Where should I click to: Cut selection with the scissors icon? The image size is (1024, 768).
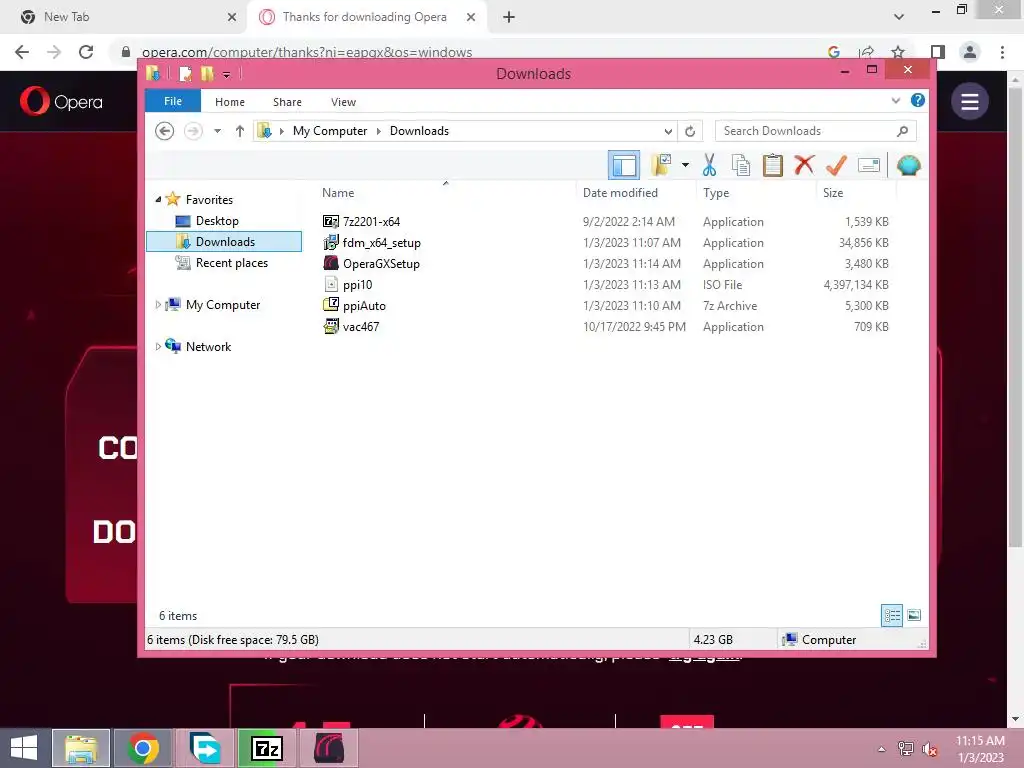(x=709, y=165)
